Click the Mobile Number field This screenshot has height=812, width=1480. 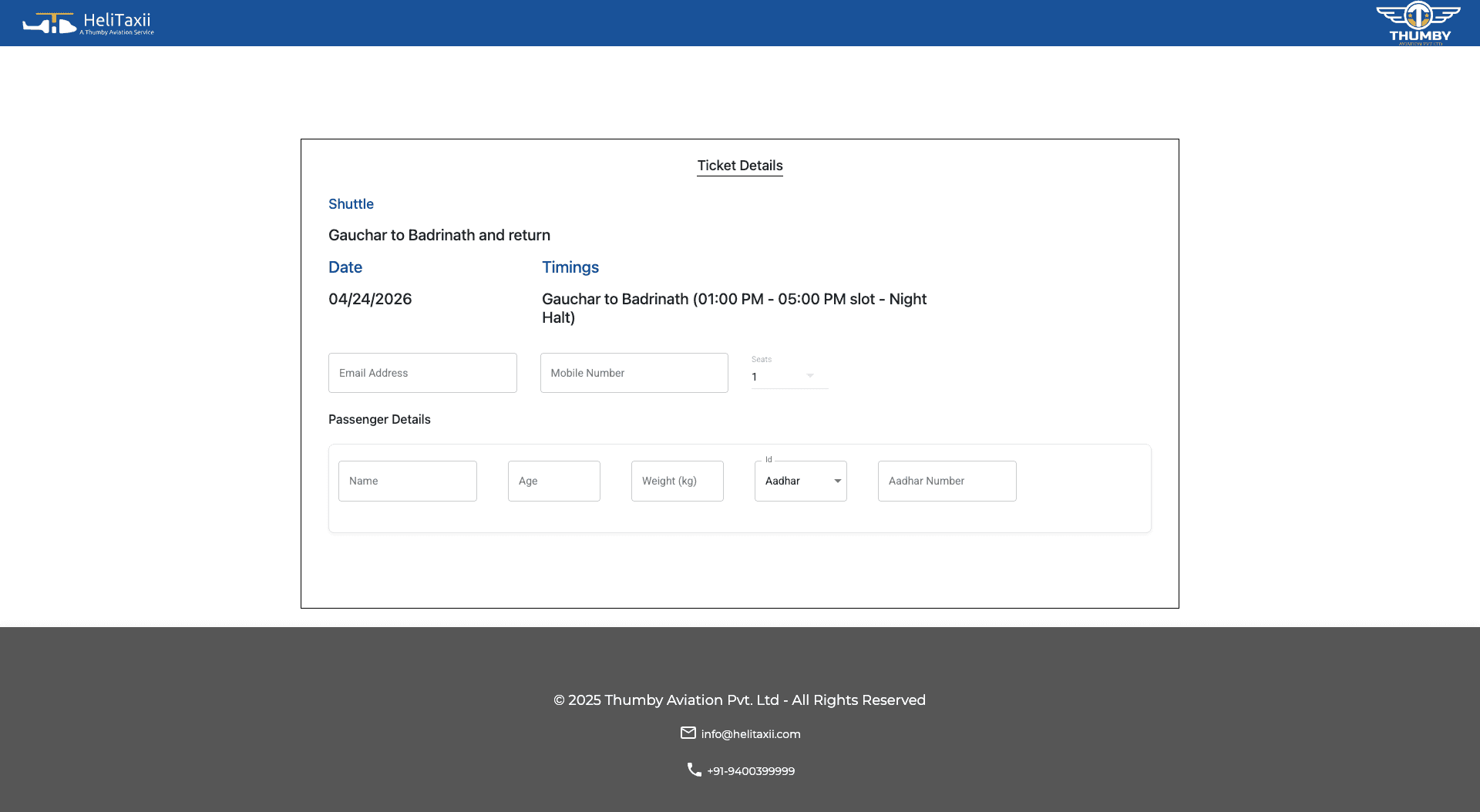click(634, 373)
